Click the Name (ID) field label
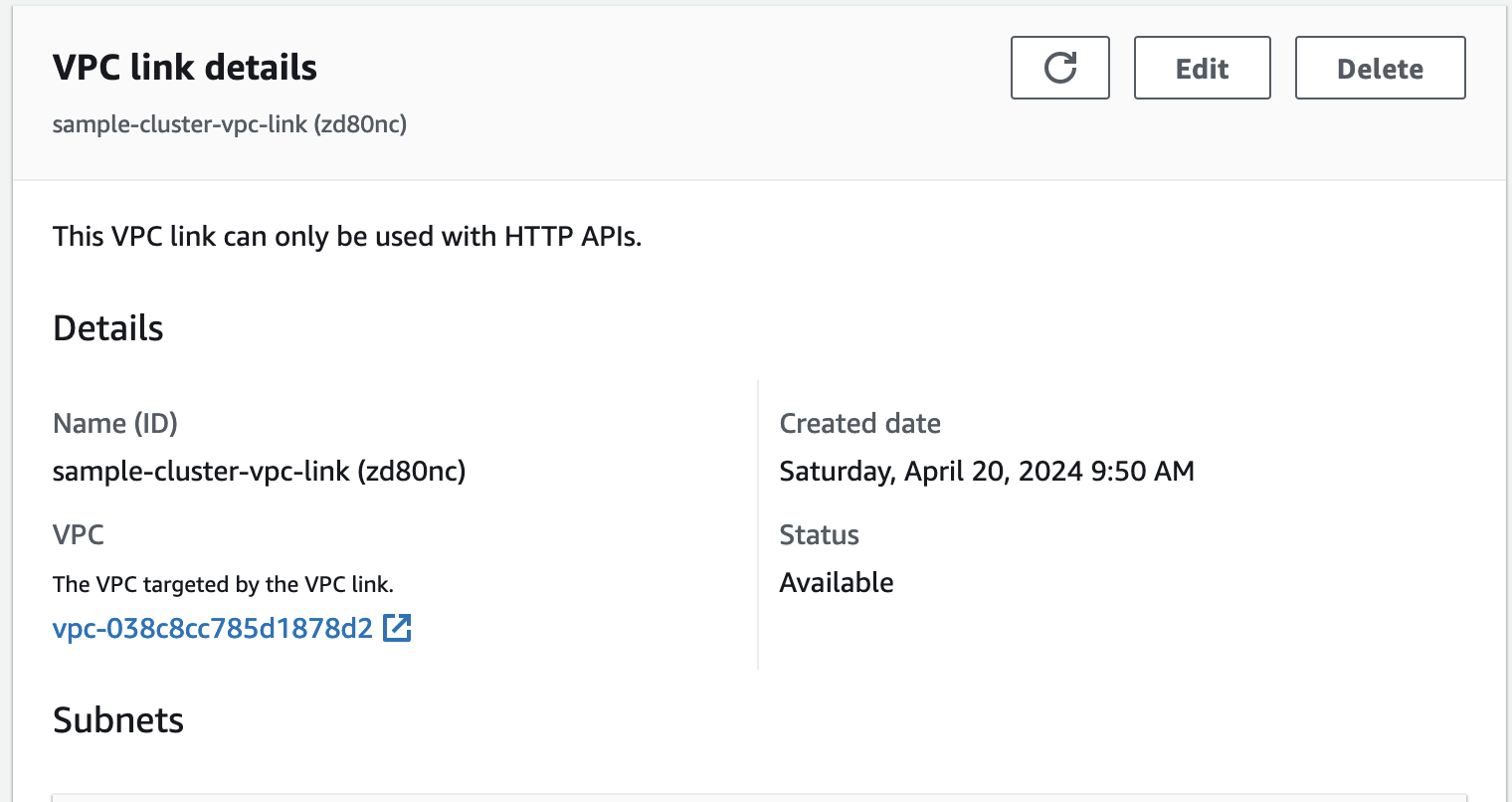 pos(114,423)
